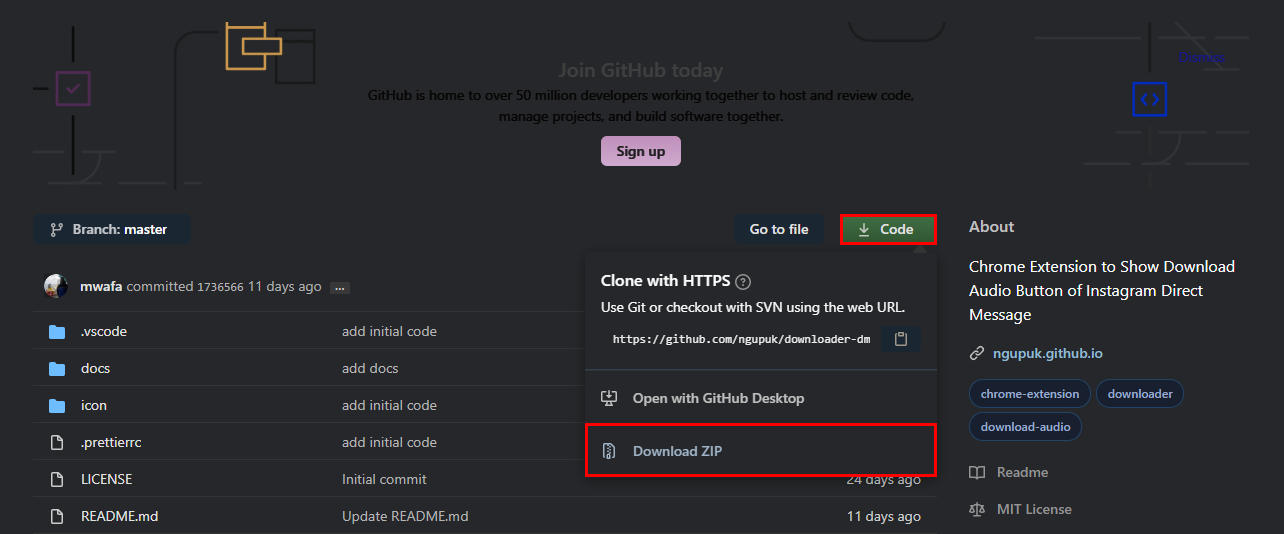Viewport: 1284px width, 534px height.
Task: Open 'add initial code' commit for .vscode
Action: 389,331
